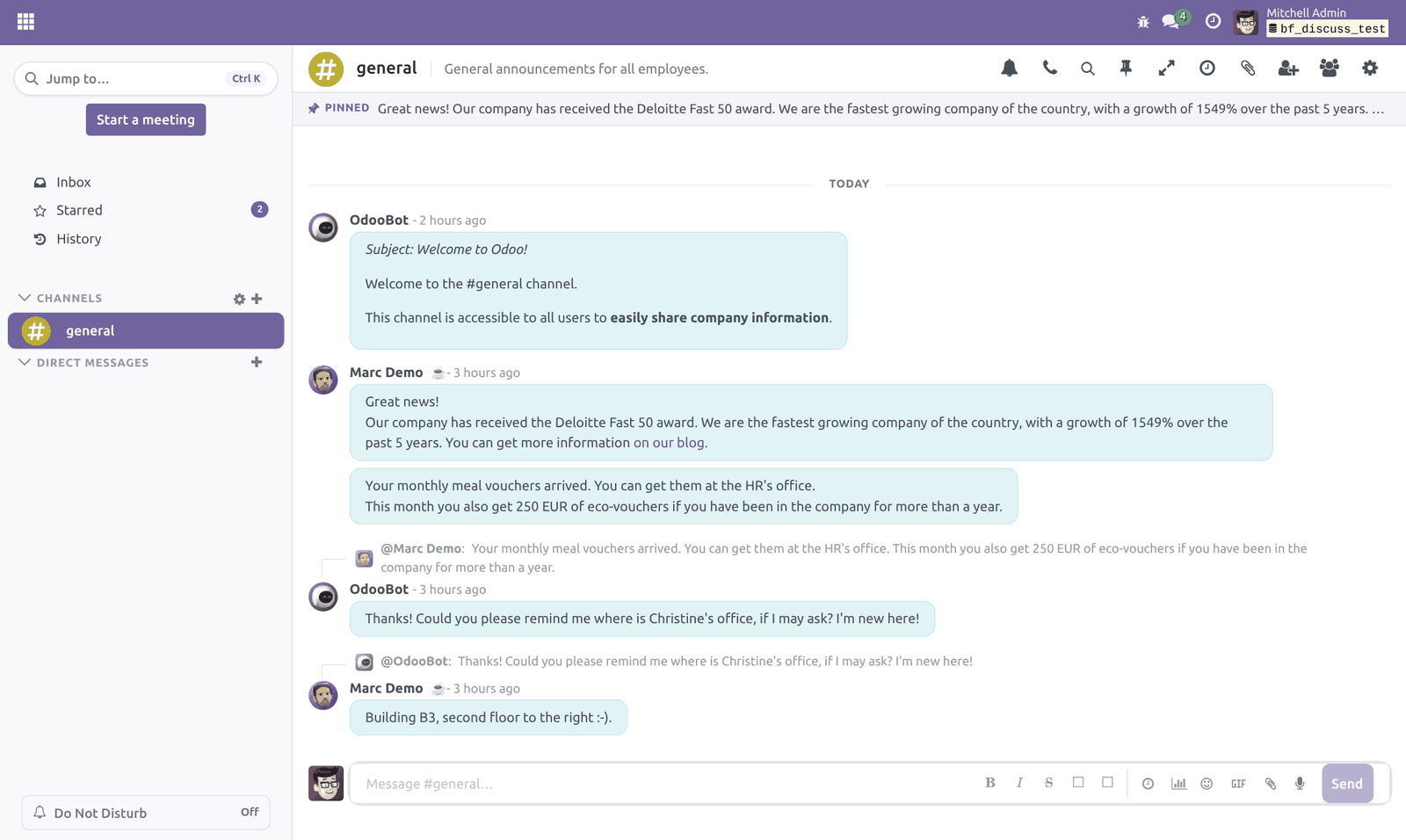Image resolution: width=1406 pixels, height=840 pixels.
Task: Expand the chat with the double-arrow icon
Action: (1166, 69)
